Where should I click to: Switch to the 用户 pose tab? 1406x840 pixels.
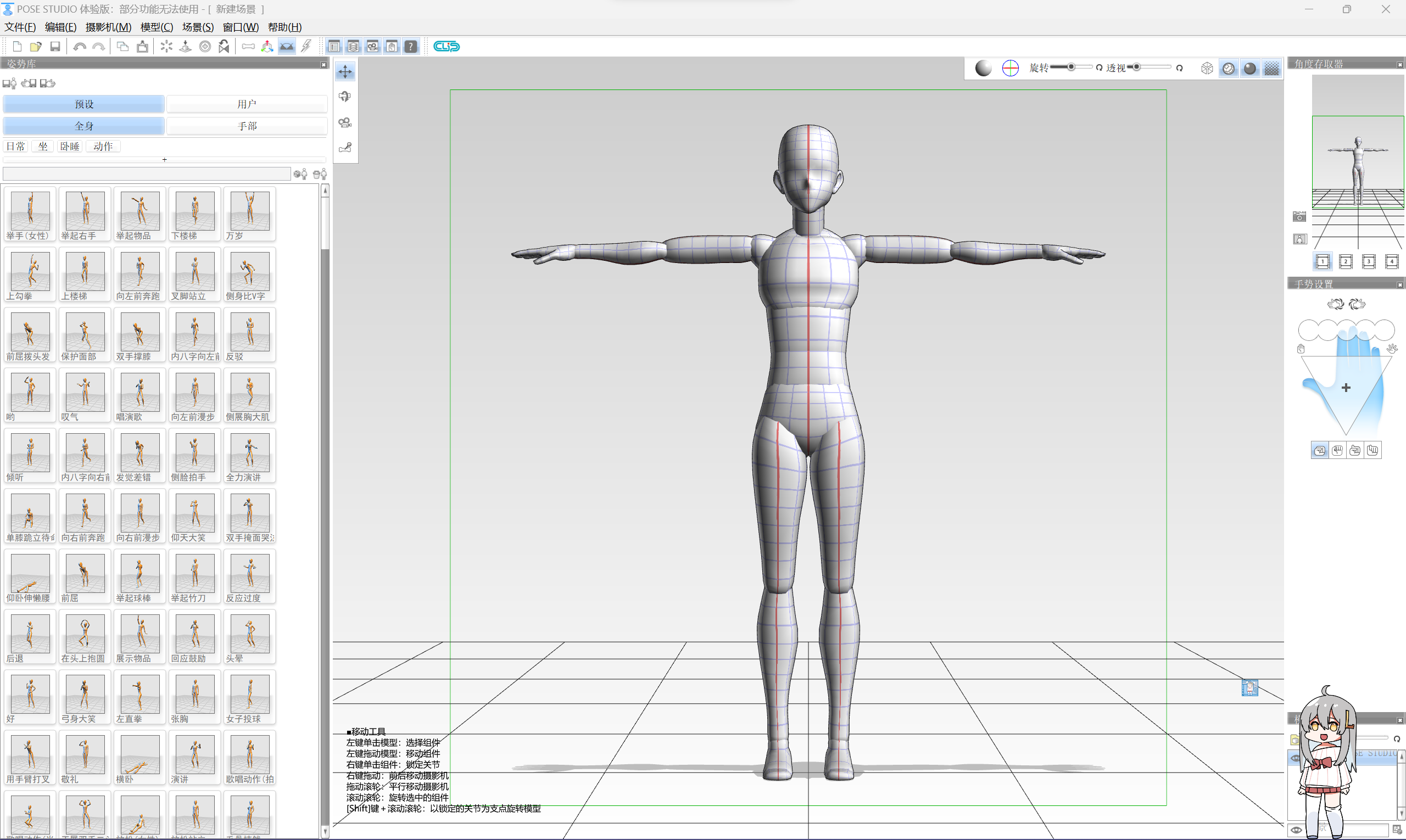247,104
